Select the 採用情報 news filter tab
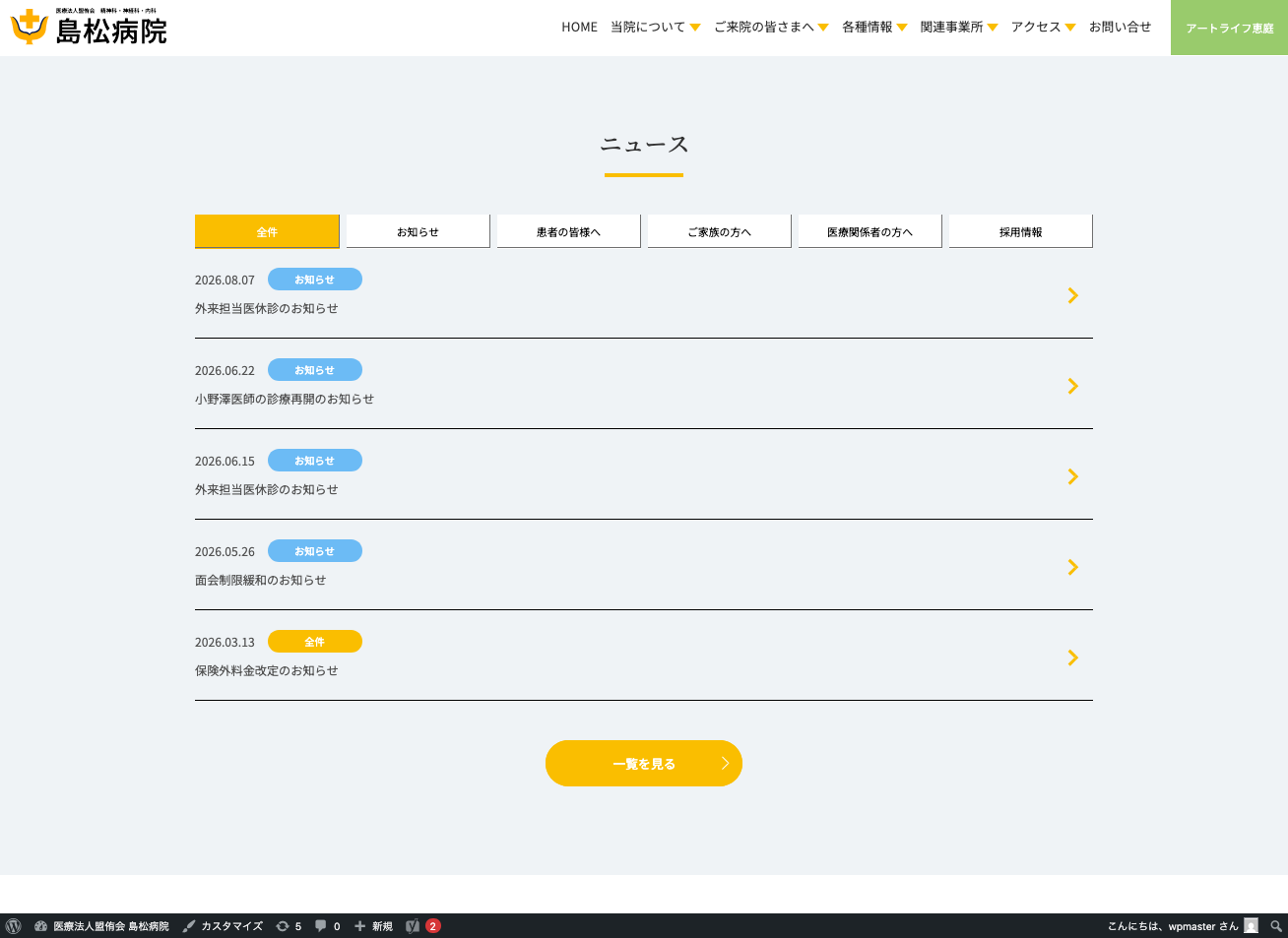This screenshot has height=938, width=1288. coord(1020,231)
